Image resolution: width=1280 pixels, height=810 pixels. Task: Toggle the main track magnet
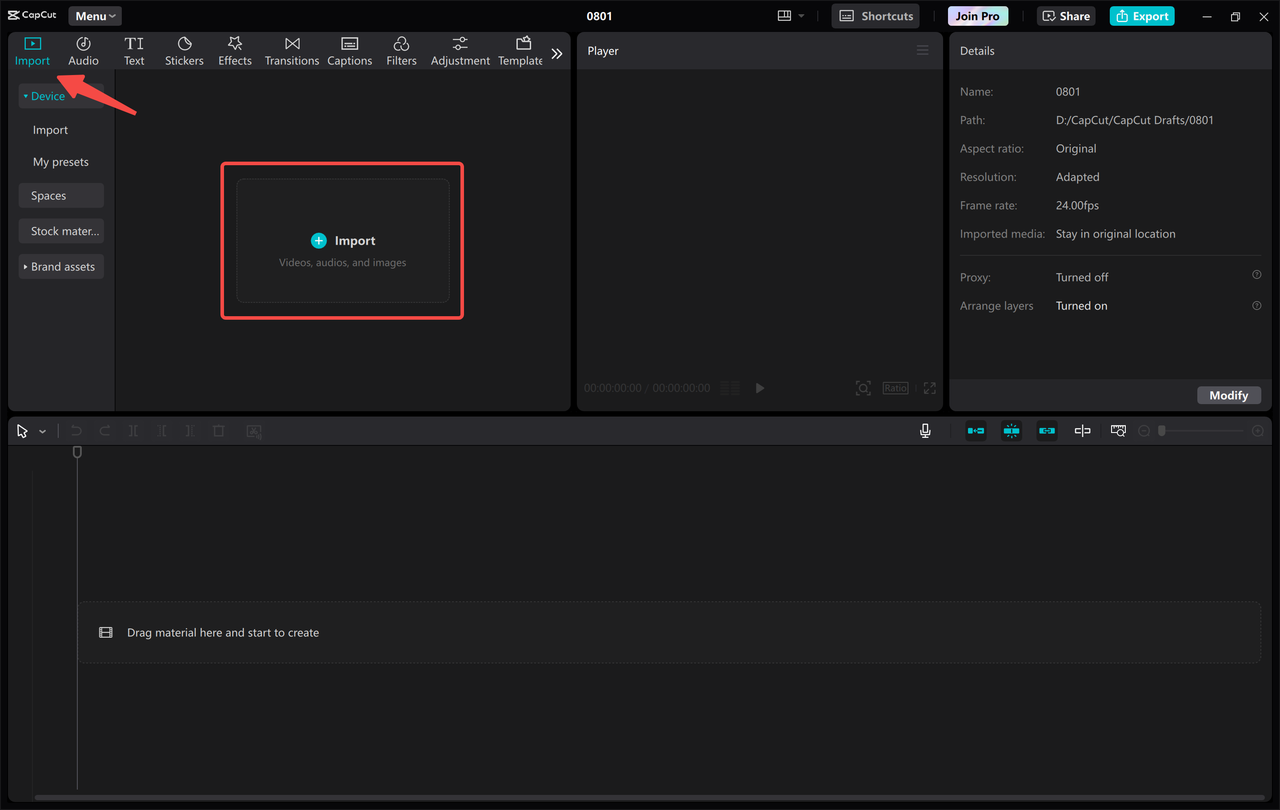pyautogui.click(x=975, y=430)
